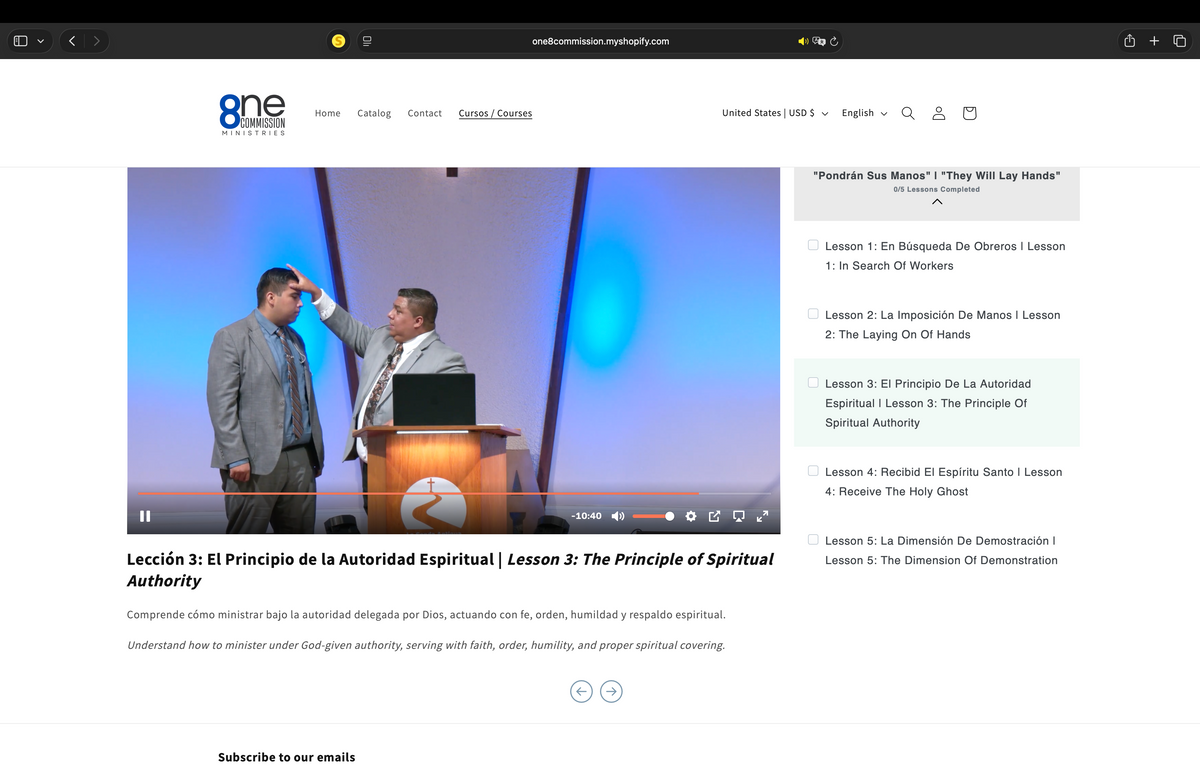Open the page reader icon in the address bar
This screenshot has width=1200, height=776.
click(x=367, y=41)
